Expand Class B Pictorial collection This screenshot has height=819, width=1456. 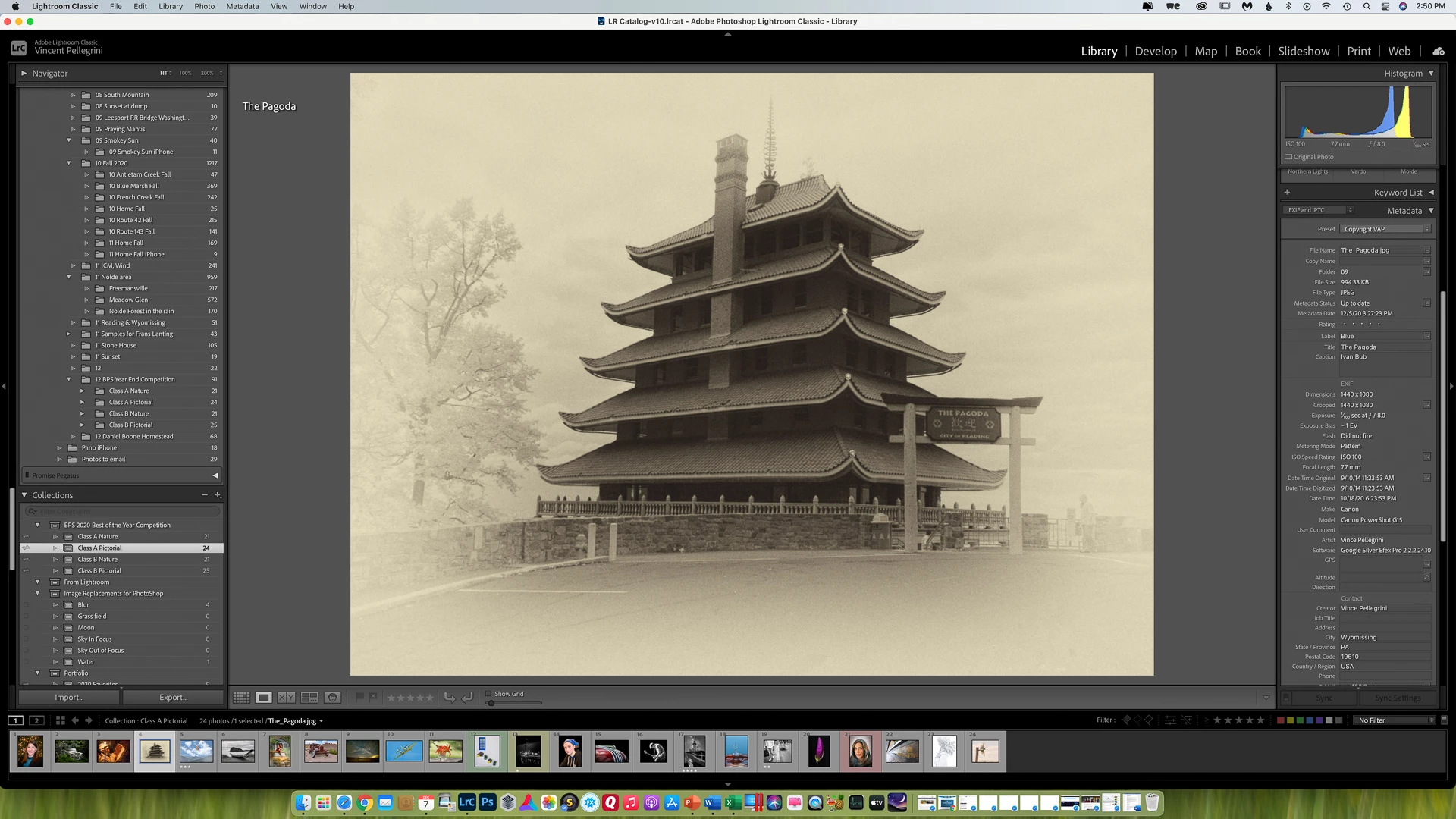[55, 571]
